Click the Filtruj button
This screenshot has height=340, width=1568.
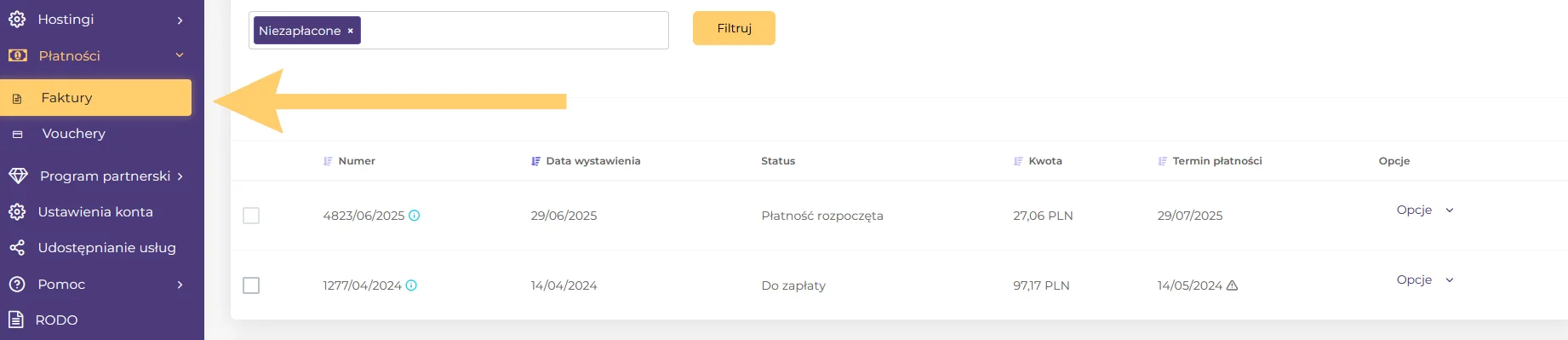734,28
